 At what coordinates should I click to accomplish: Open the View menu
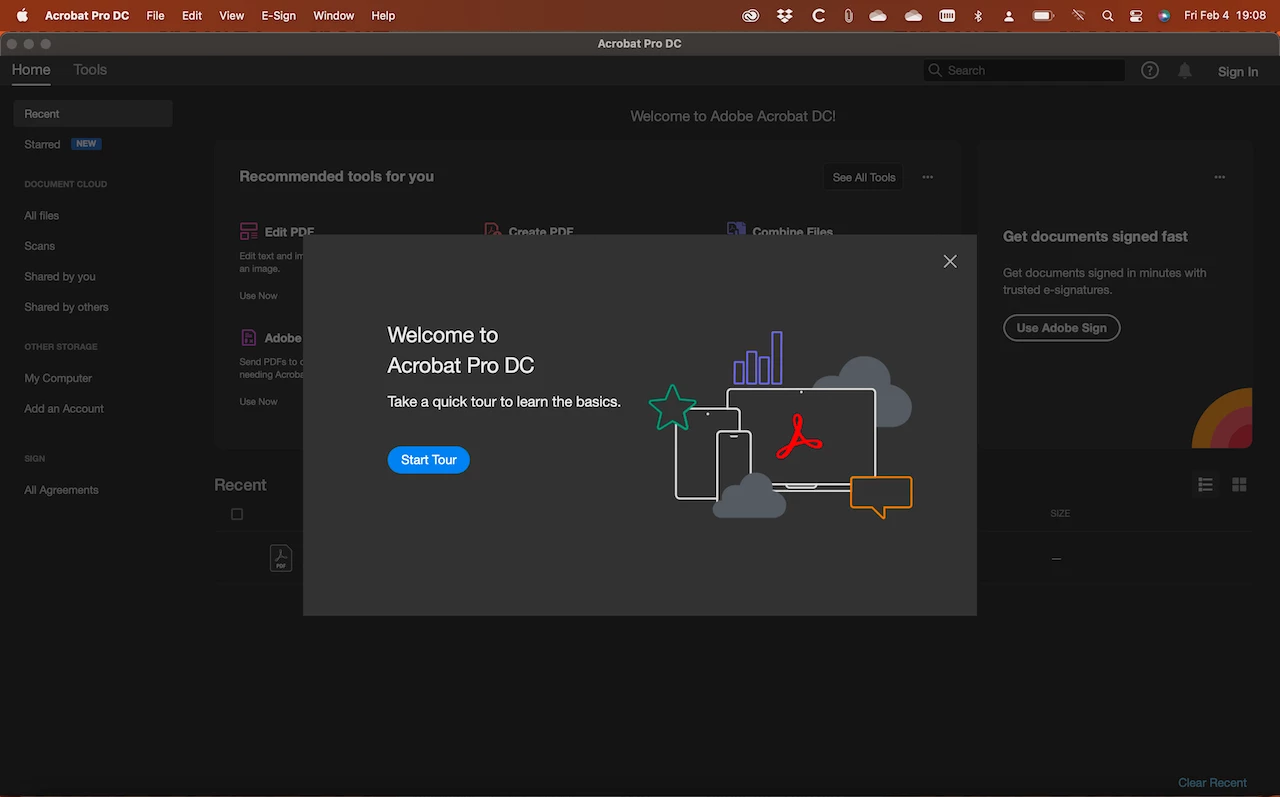coord(231,16)
